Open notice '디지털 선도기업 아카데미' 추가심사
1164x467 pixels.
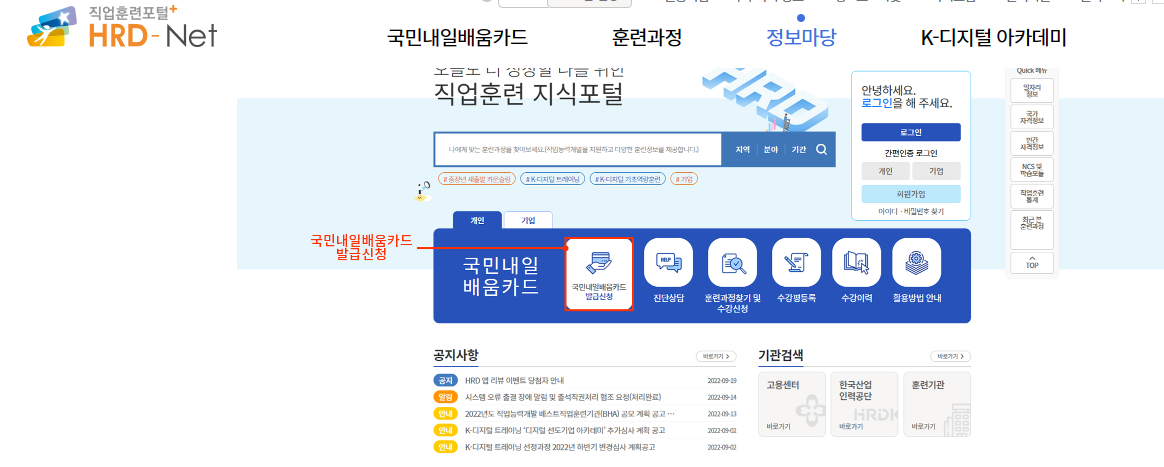[x=565, y=431]
